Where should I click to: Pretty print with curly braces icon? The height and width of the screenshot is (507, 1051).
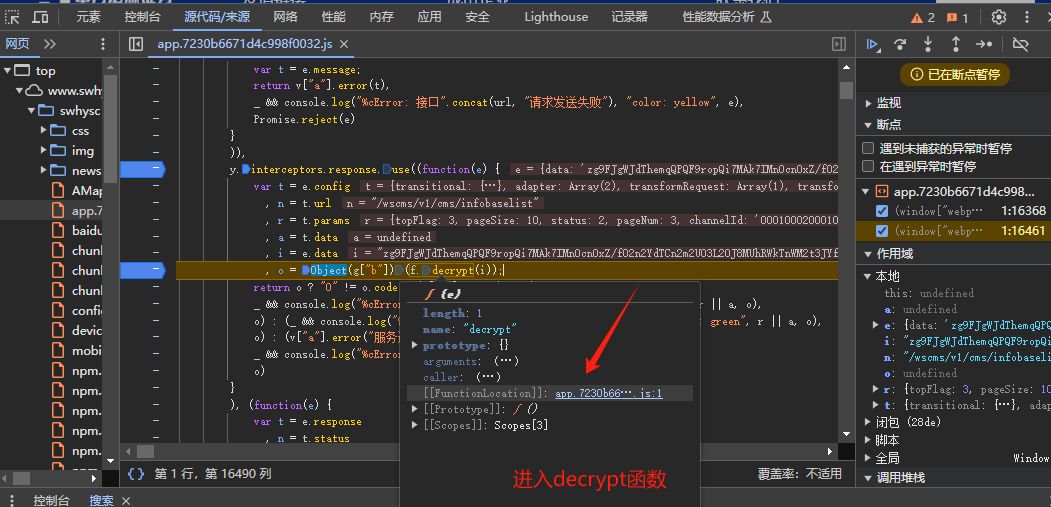coord(136,474)
